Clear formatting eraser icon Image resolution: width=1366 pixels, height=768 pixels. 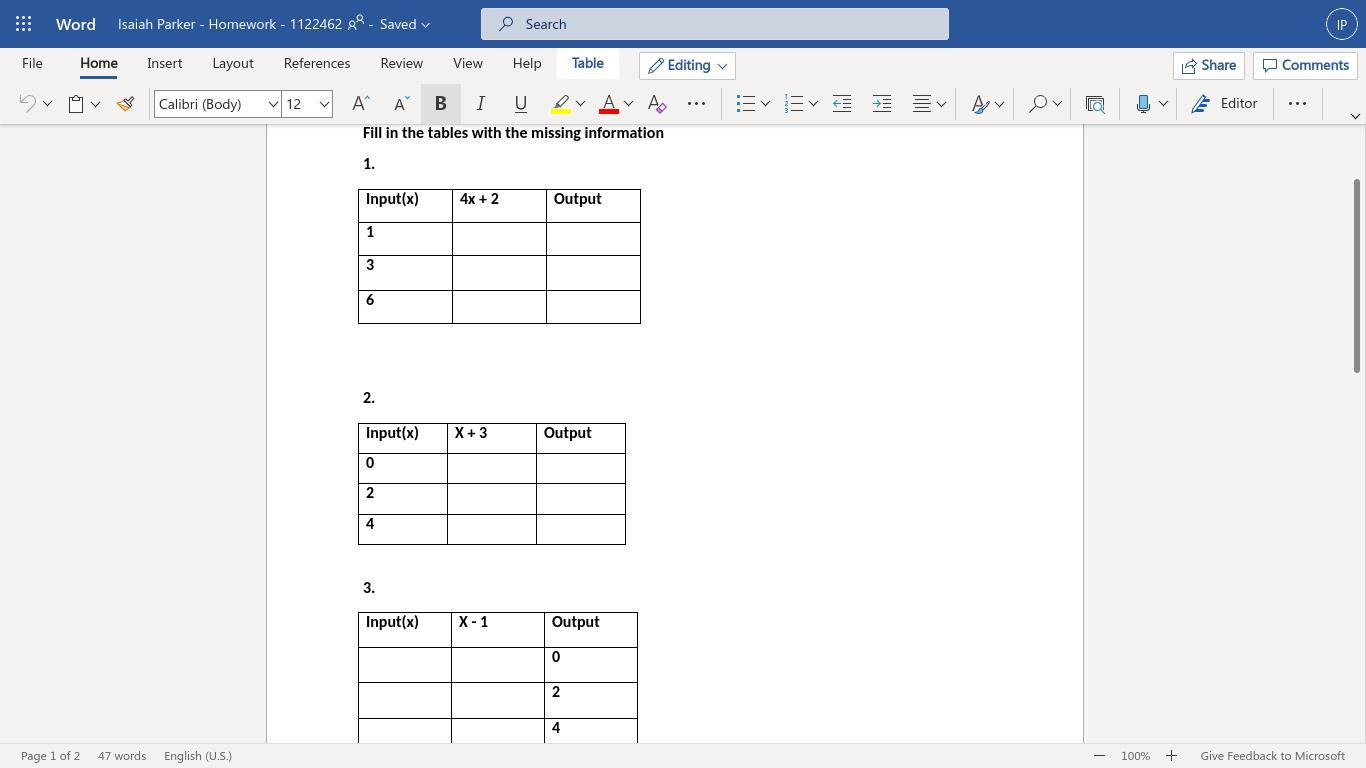(x=657, y=104)
